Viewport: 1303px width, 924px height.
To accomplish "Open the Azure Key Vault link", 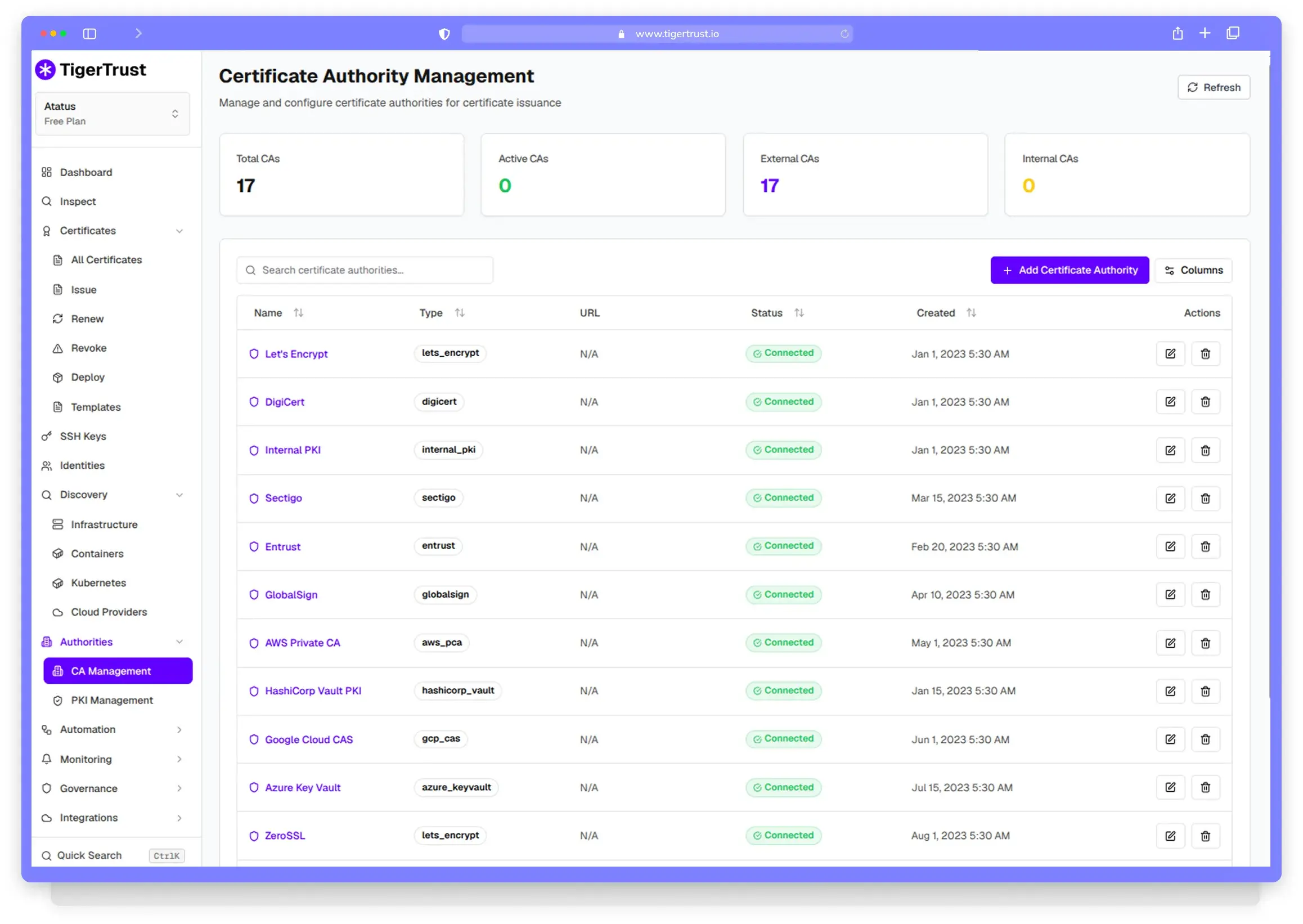I will click(303, 787).
